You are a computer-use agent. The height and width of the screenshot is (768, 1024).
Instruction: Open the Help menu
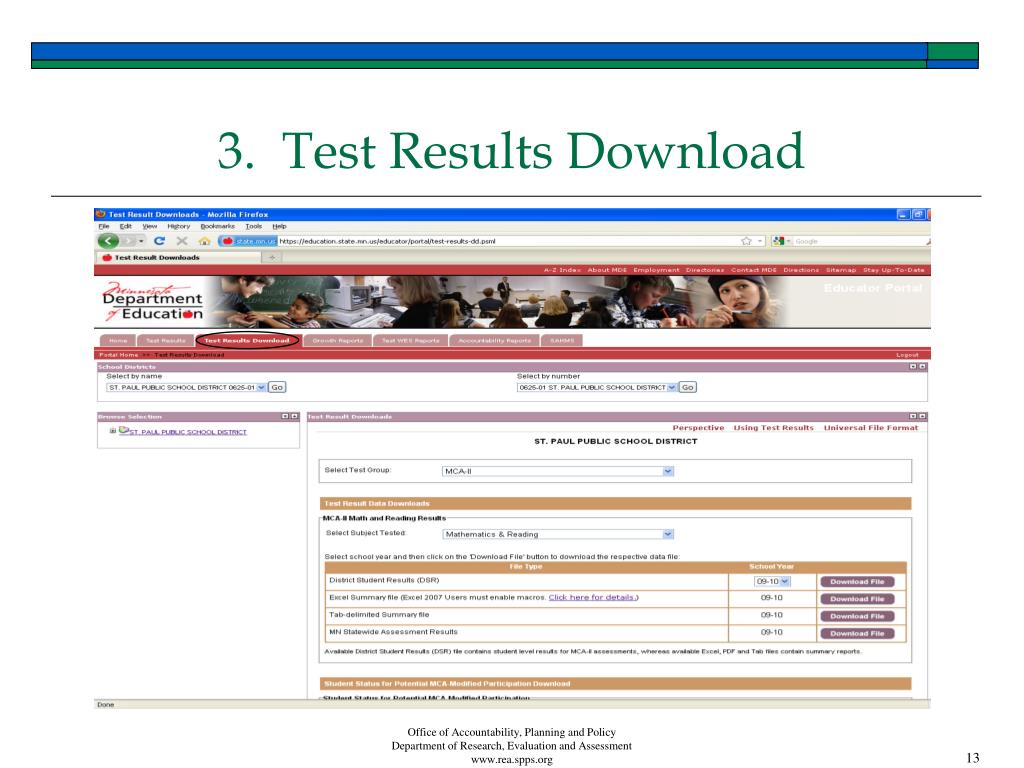tap(279, 227)
